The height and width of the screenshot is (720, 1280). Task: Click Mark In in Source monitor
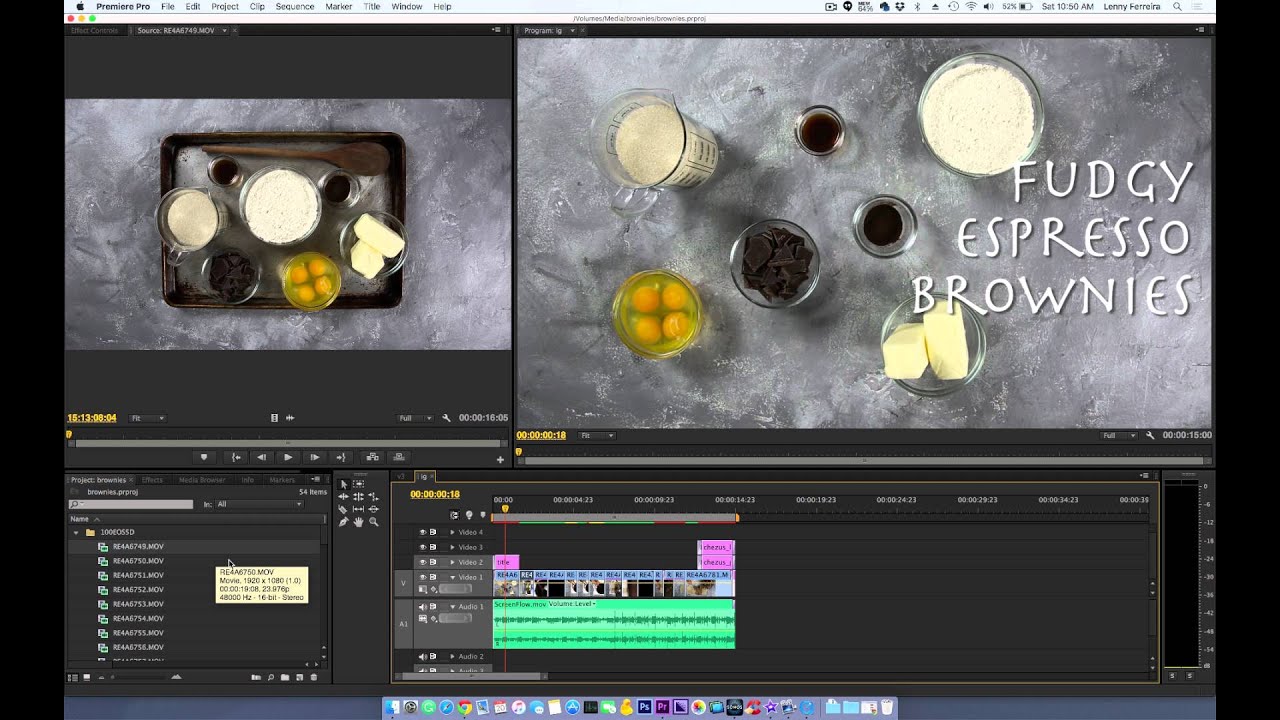click(236, 457)
